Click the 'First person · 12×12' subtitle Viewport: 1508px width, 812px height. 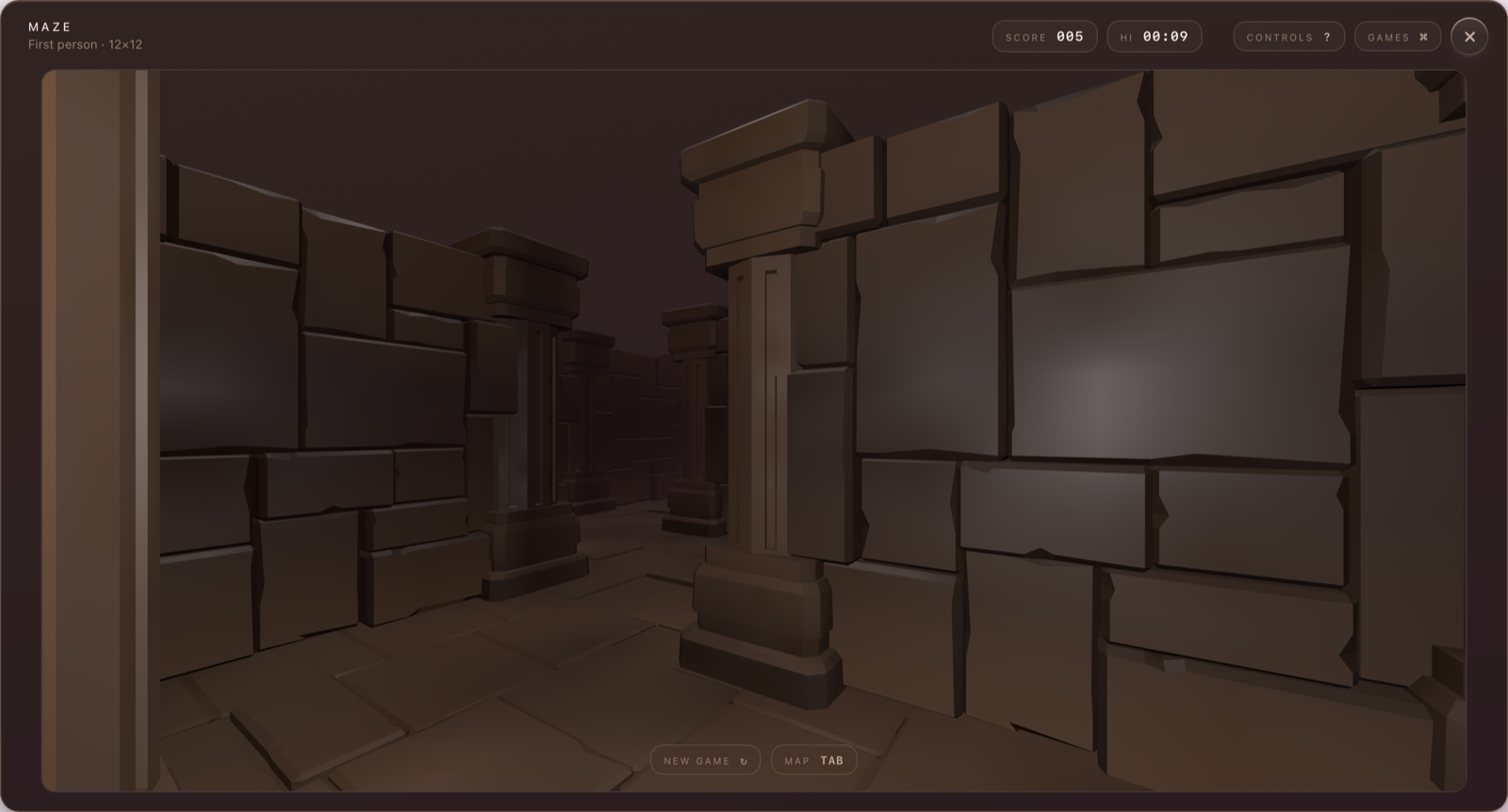pyautogui.click(x=85, y=44)
